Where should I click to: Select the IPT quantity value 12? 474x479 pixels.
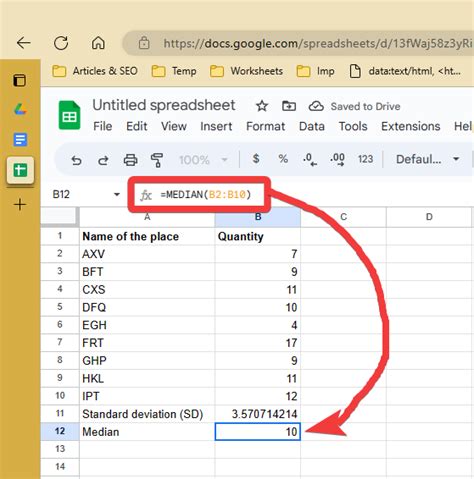click(x=258, y=396)
